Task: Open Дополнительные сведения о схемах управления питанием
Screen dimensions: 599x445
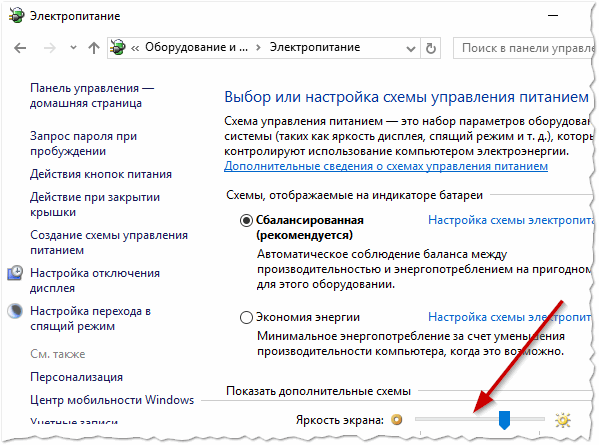Action: [386, 166]
